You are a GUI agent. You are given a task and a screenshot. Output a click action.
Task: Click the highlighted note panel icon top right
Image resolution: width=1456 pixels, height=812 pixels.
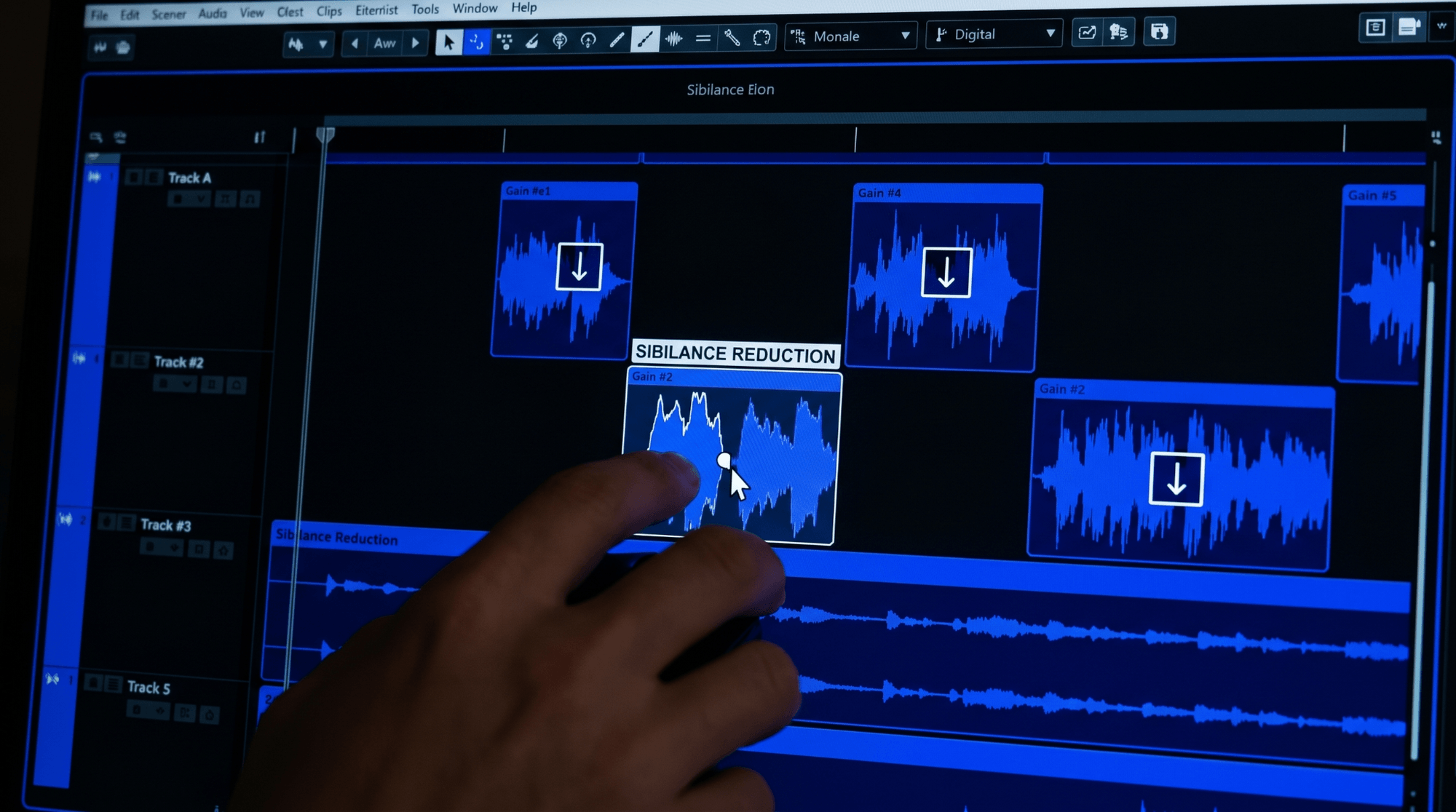point(1409,28)
